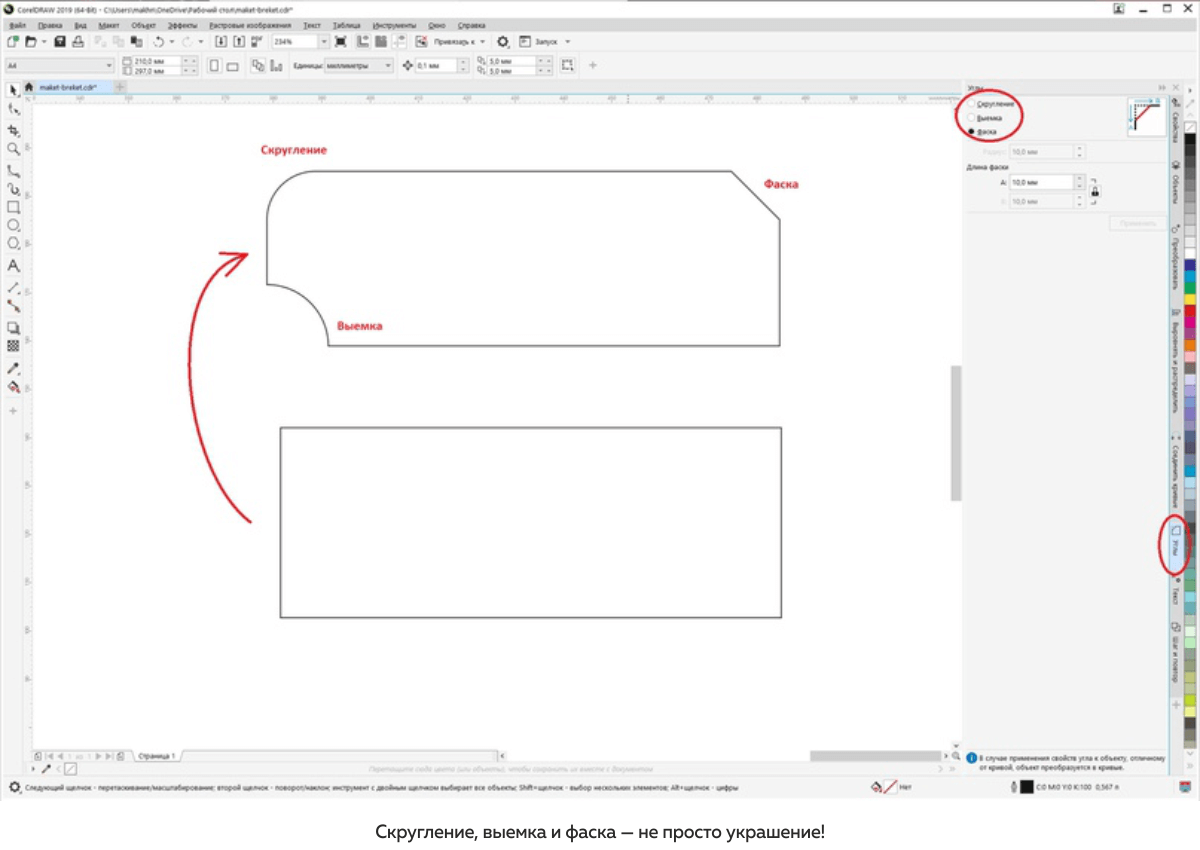Viewport: 1200px width, 850px height.
Task: Click the New document icon
Action: (13, 42)
